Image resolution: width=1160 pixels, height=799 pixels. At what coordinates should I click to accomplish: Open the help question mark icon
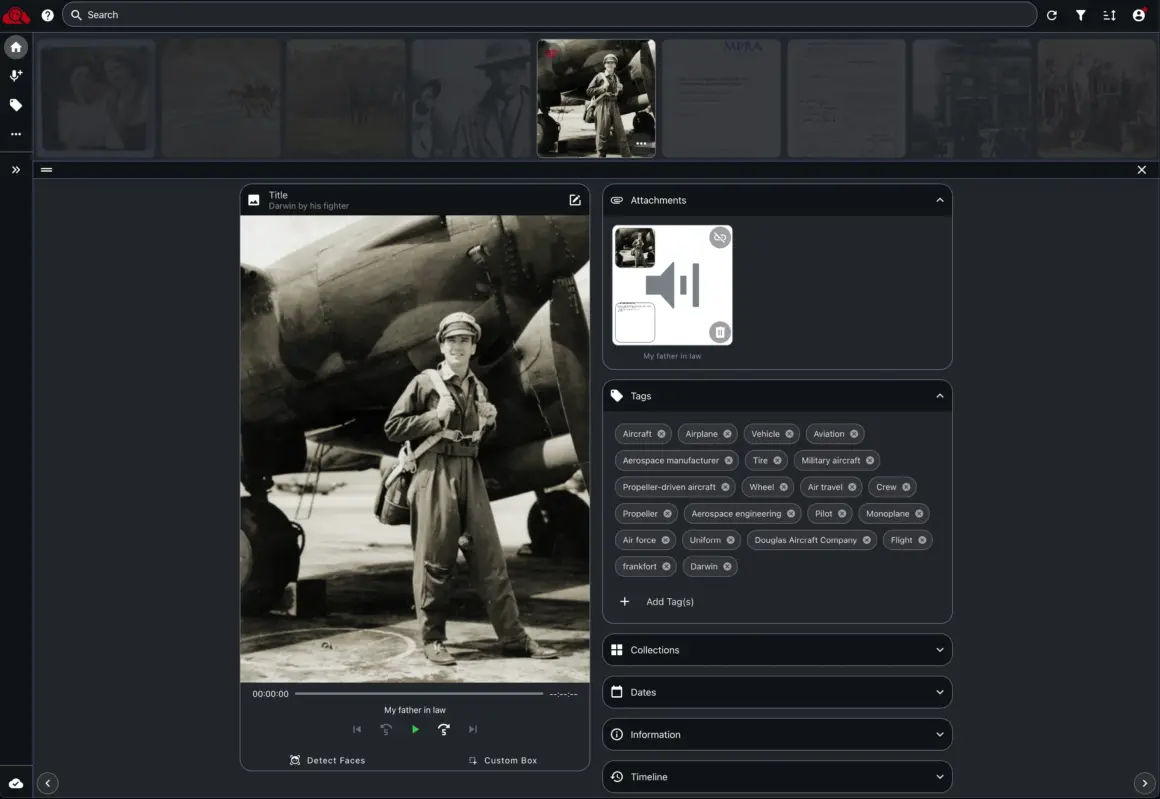47,15
